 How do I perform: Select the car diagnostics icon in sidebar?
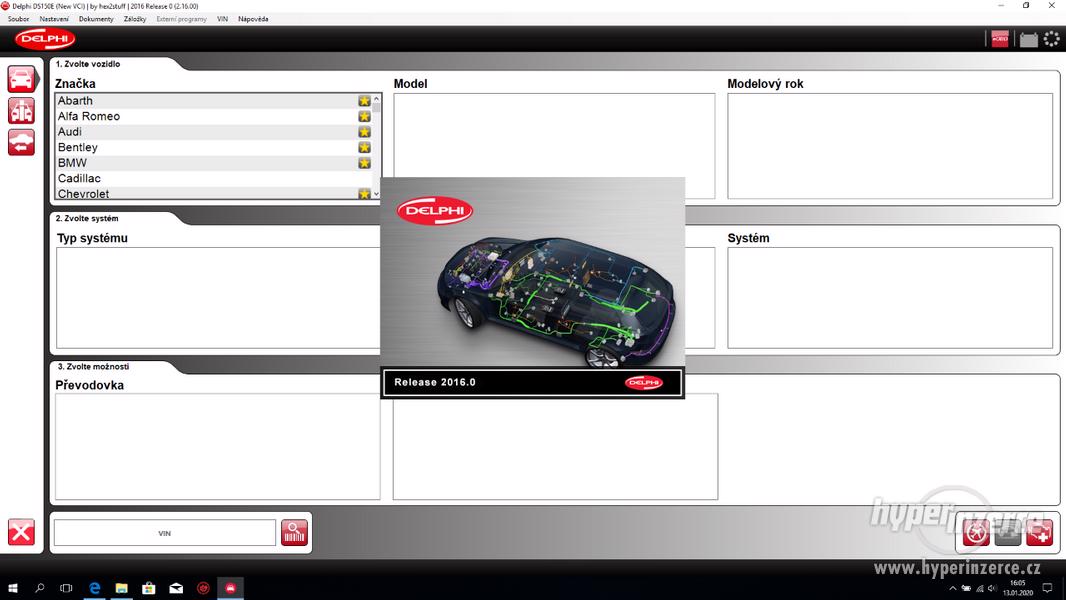pos(21,79)
